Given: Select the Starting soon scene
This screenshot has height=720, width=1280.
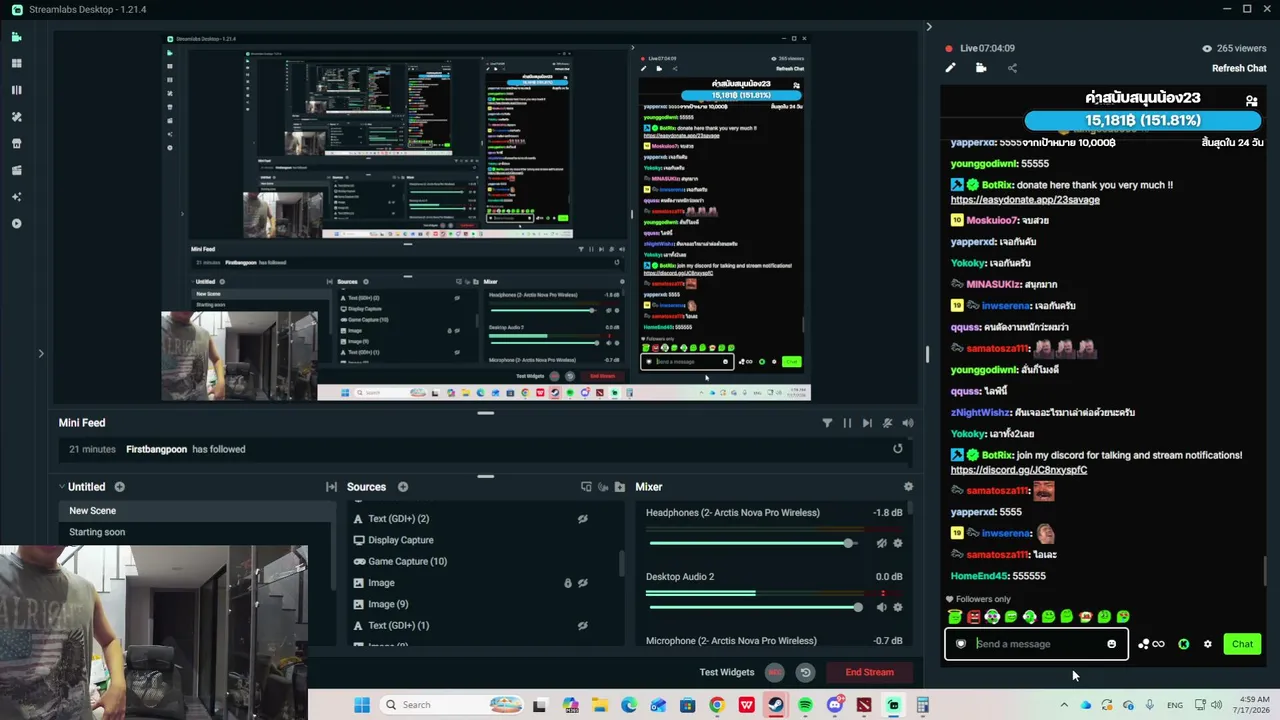Looking at the screenshot, I should 195,532.
